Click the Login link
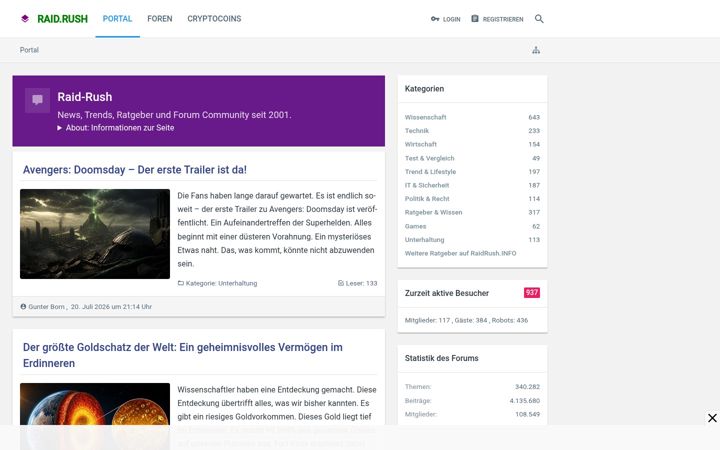 (451, 19)
